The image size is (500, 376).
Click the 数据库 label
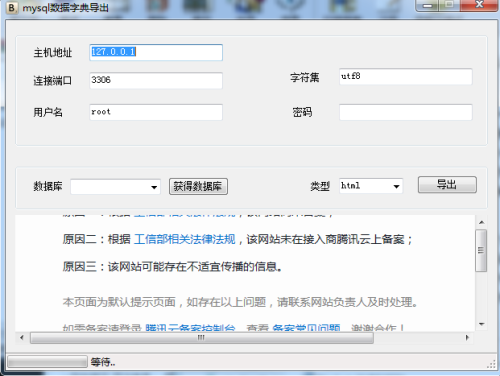[x=48, y=186]
